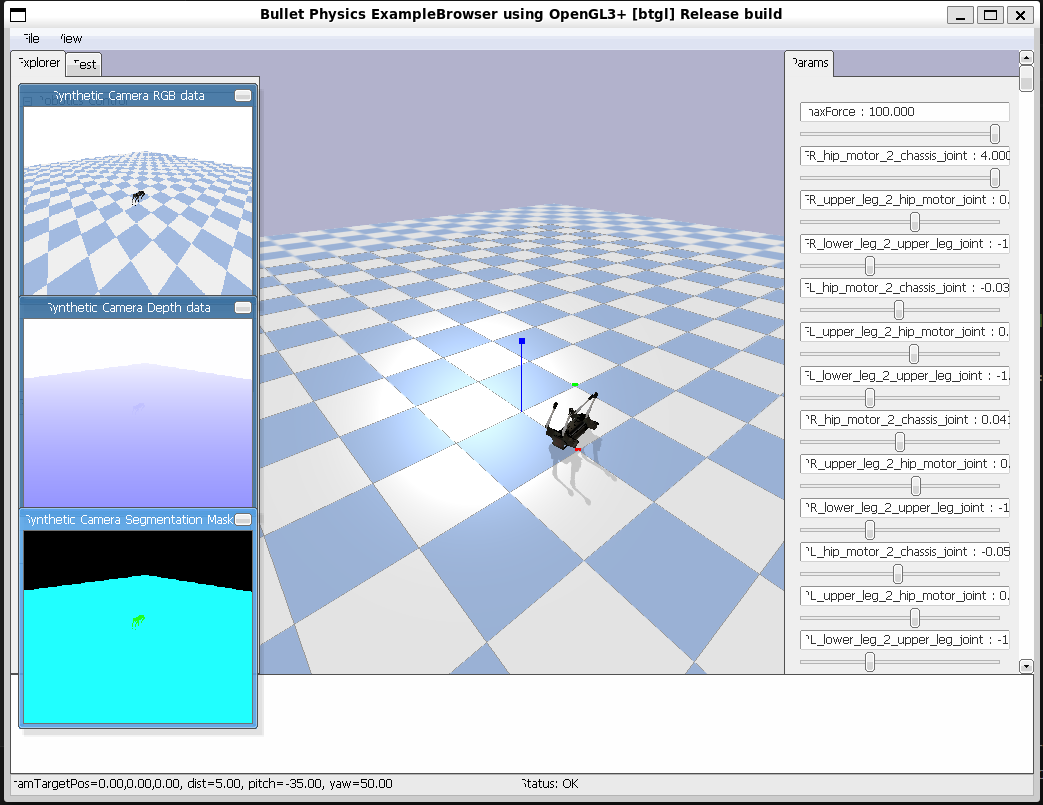Screen dimensions: 1043x805
Task: Select the Params tab
Action: [809, 63]
